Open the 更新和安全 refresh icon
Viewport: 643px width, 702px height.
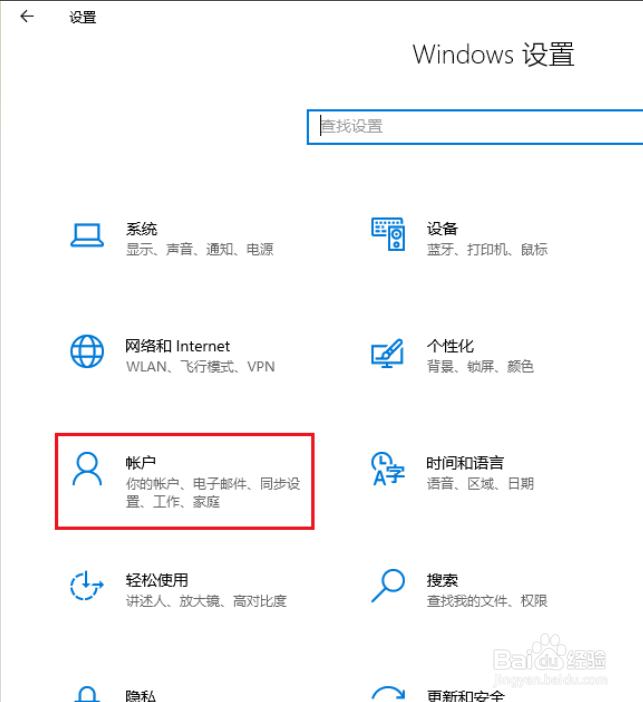pyautogui.click(x=388, y=693)
